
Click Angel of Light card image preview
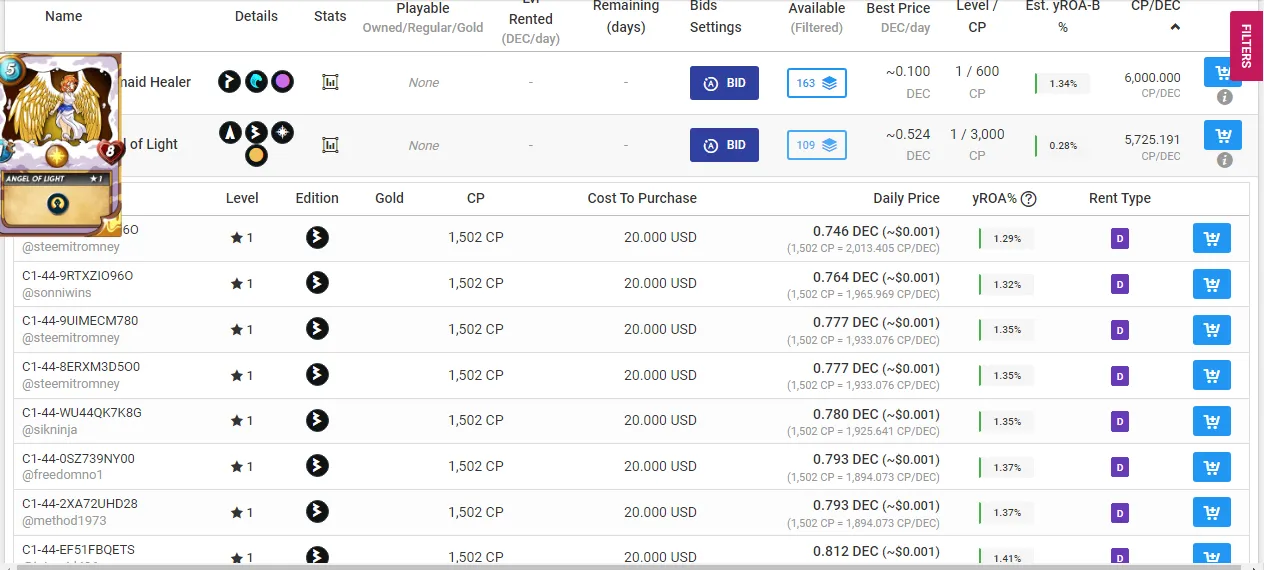62,145
